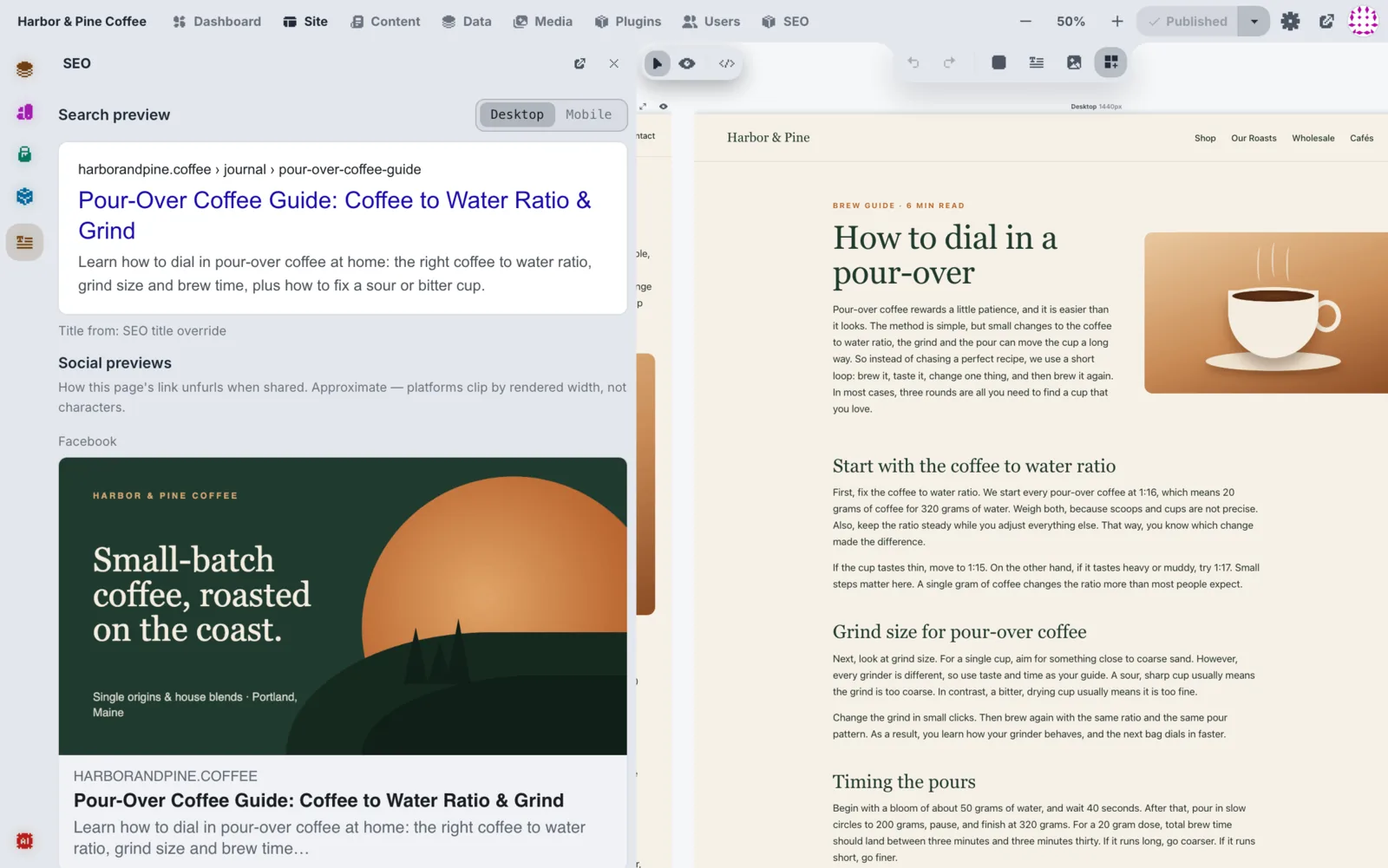1388x868 pixels.
Task: Click the Social previews section heading
Action: (115, 363)
